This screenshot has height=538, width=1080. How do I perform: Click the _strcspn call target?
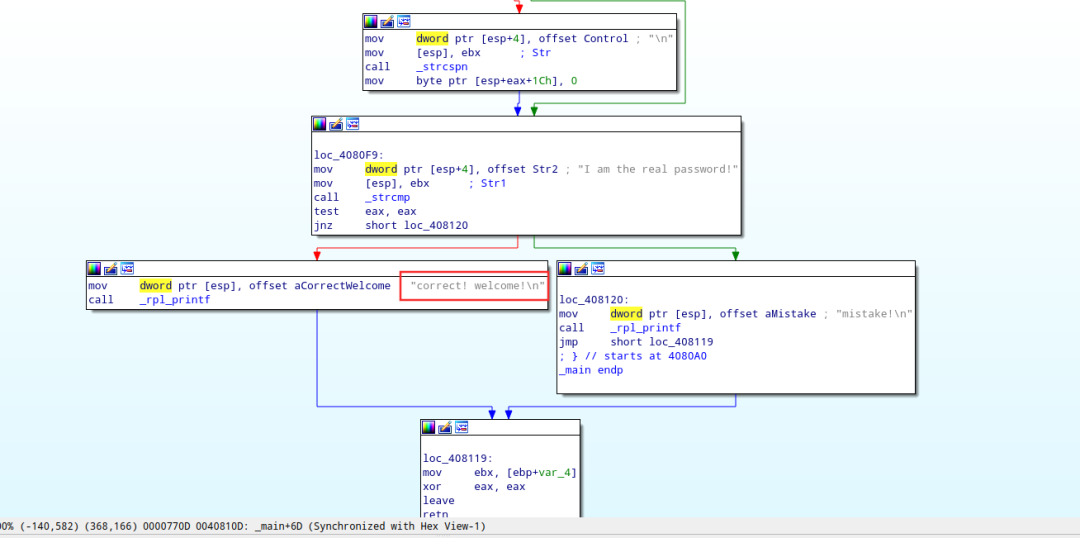[442, 67]
